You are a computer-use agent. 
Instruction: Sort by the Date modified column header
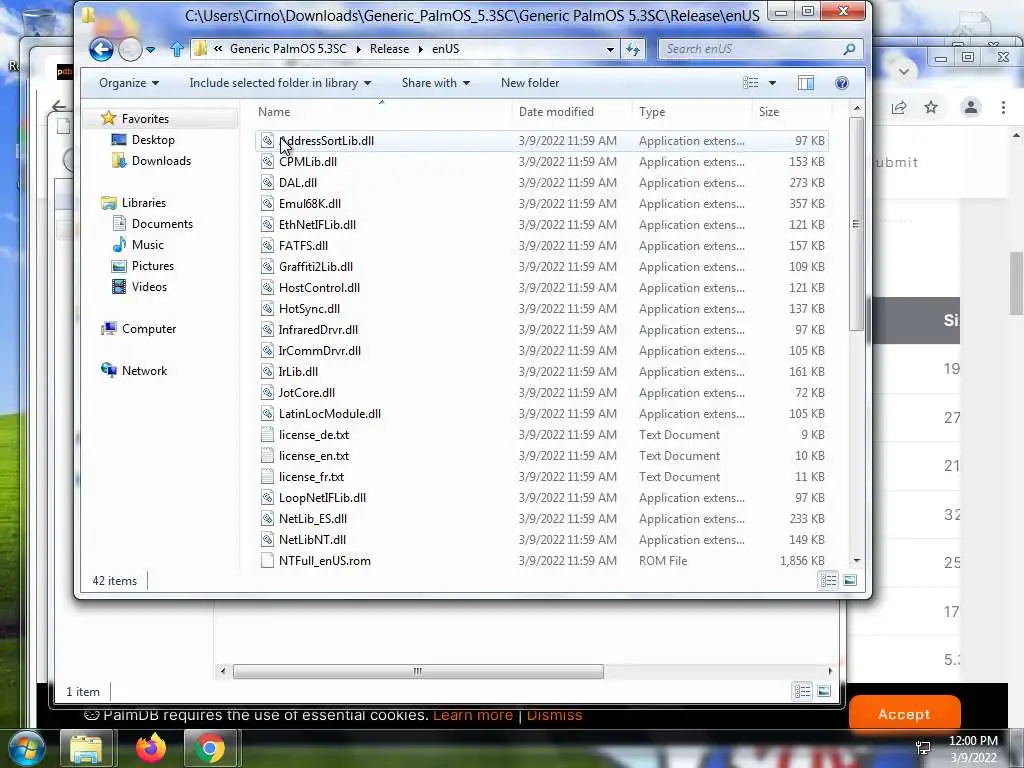(573, 112)
